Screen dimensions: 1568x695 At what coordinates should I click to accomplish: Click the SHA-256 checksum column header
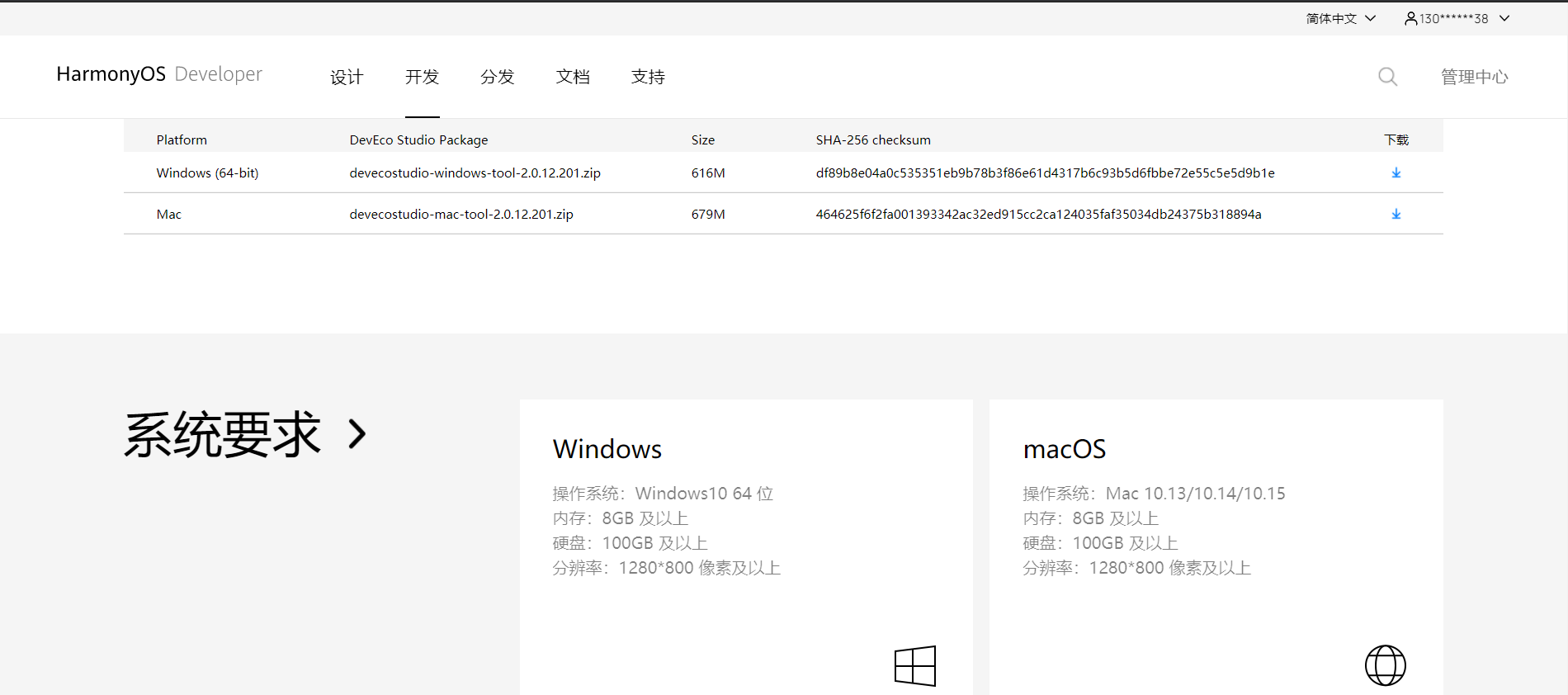point(873,139)
